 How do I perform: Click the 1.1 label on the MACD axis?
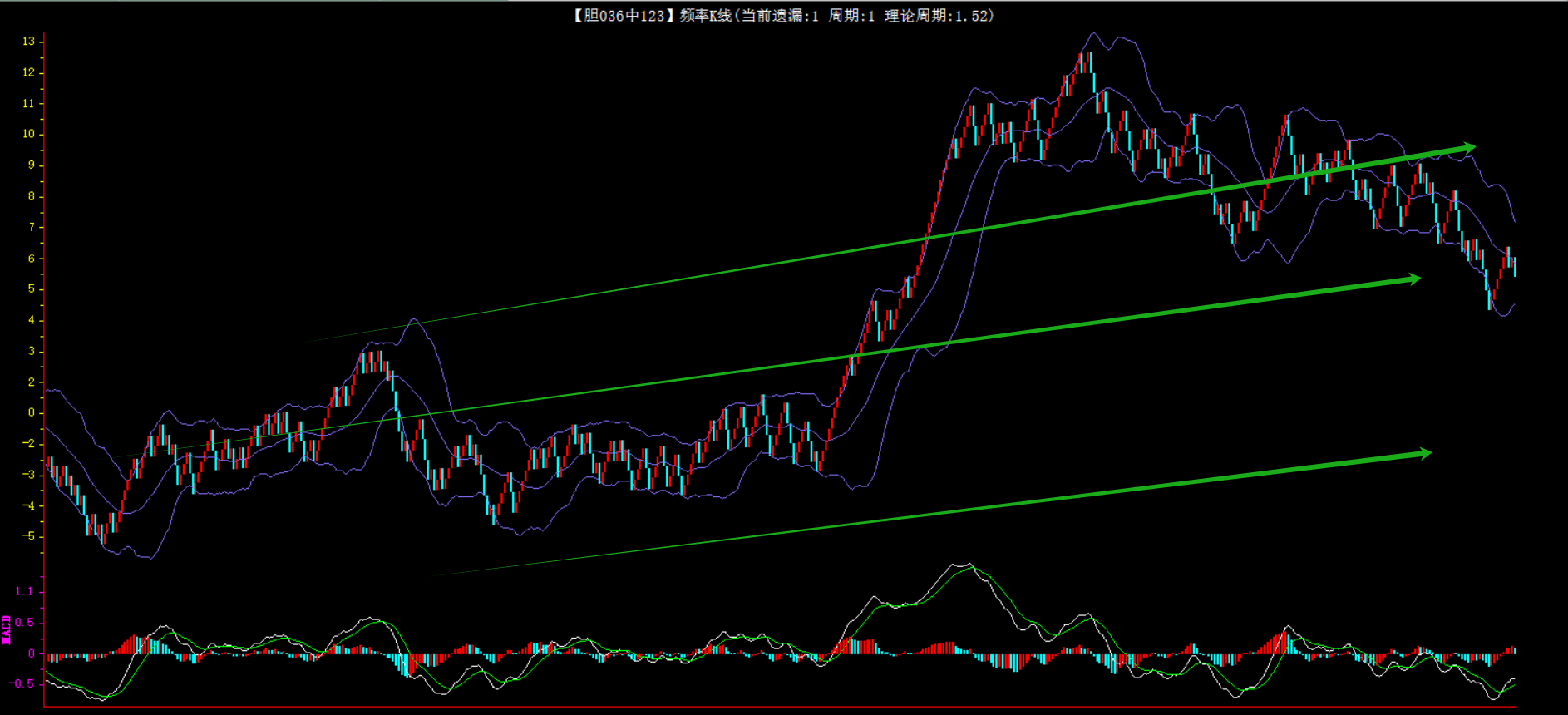pyautogui.click(x=24, y=592)
